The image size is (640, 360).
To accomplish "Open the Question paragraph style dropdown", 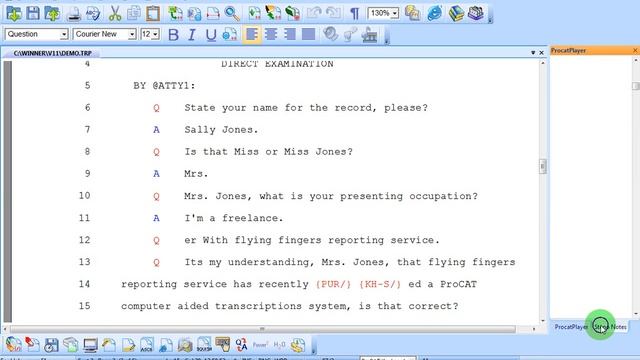I will 64,34.
